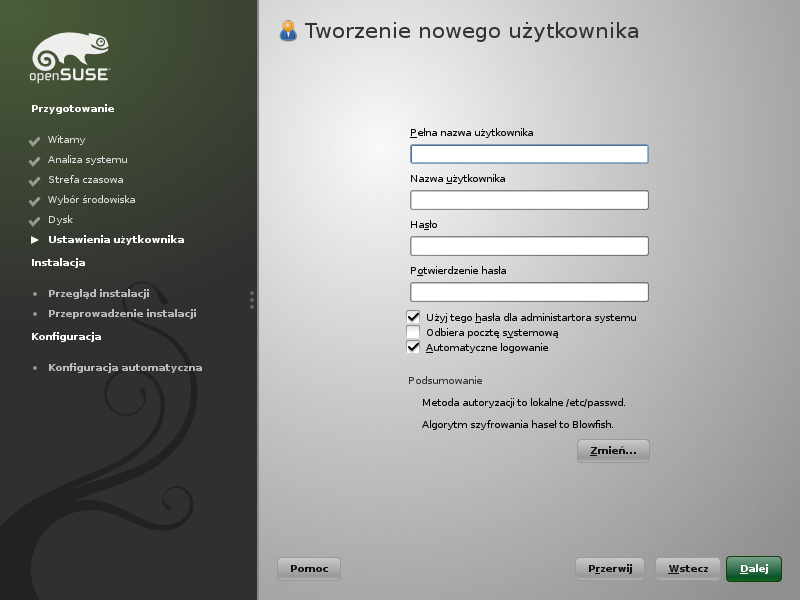Click the checkmark icon next to Witamy
This screenshot has height=600, width=800.
pyautogui.click(x=35, y=141)
